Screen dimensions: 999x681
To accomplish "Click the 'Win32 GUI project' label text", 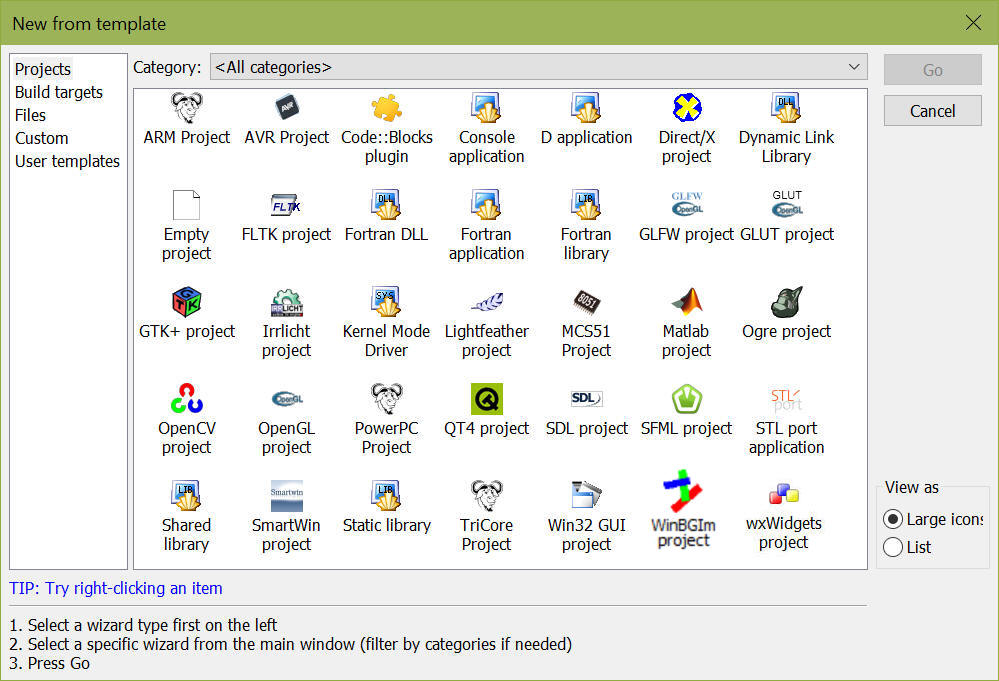I will tap(586, 534).
